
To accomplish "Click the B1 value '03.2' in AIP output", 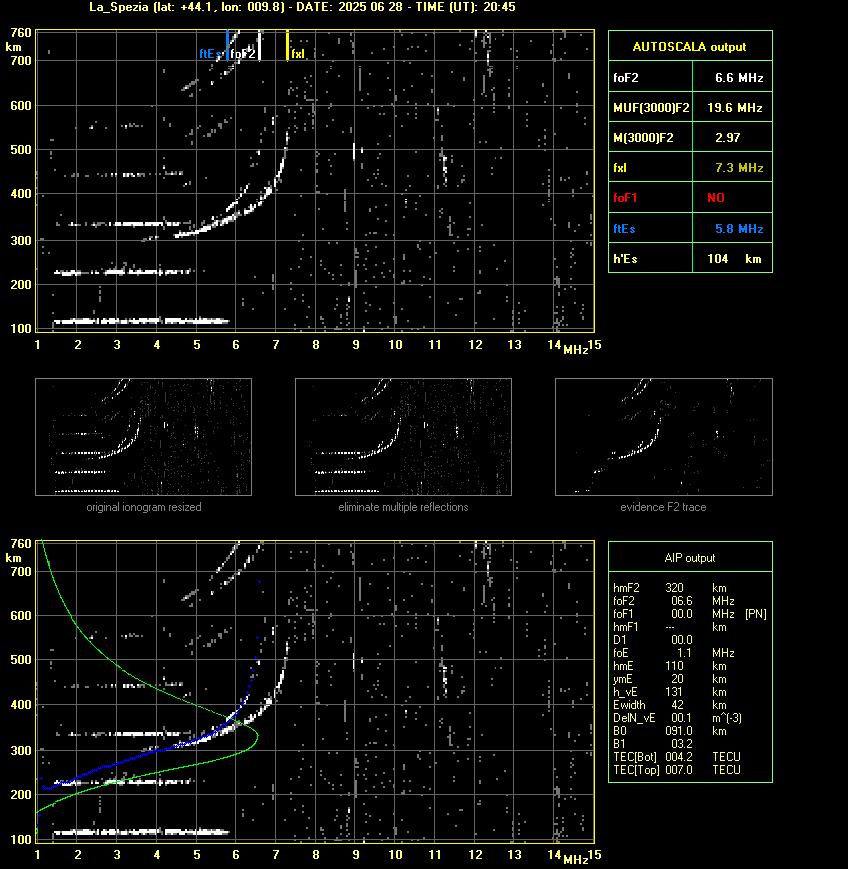I will (x=683, y=744).
